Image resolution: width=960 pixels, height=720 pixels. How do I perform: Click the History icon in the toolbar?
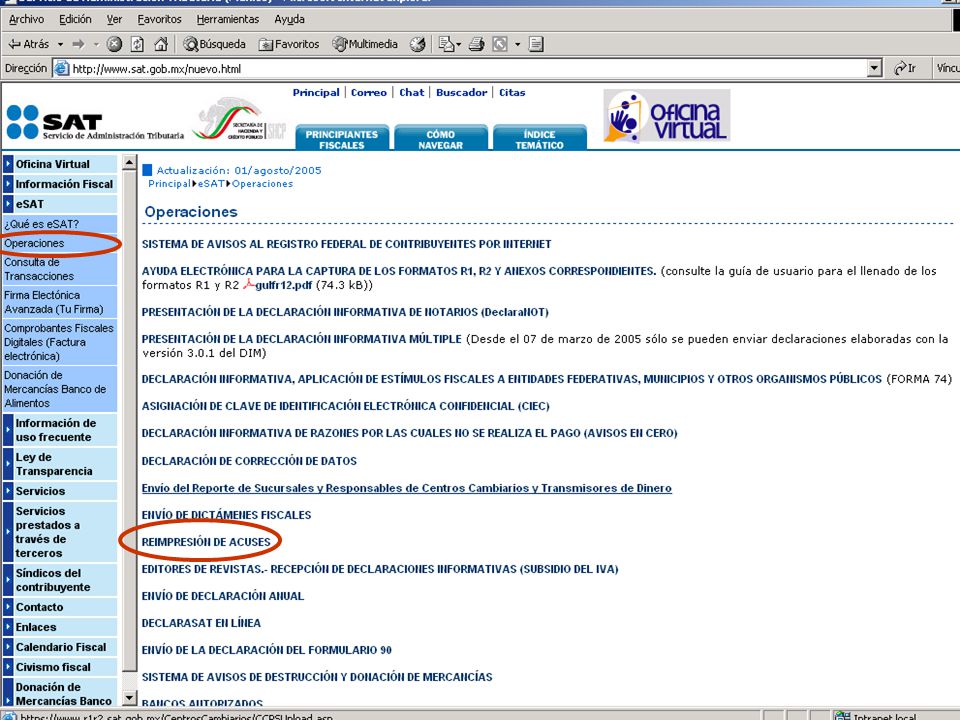(x=418, y=44)
